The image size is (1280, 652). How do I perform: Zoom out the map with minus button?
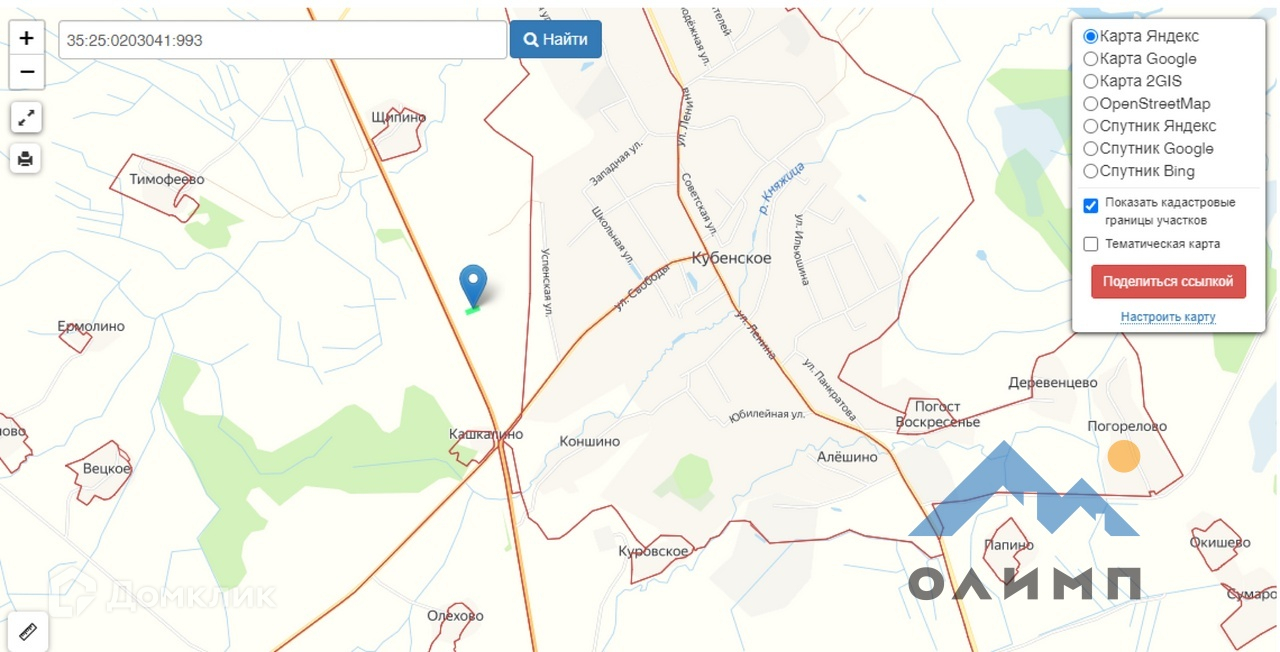pos(26,72)
